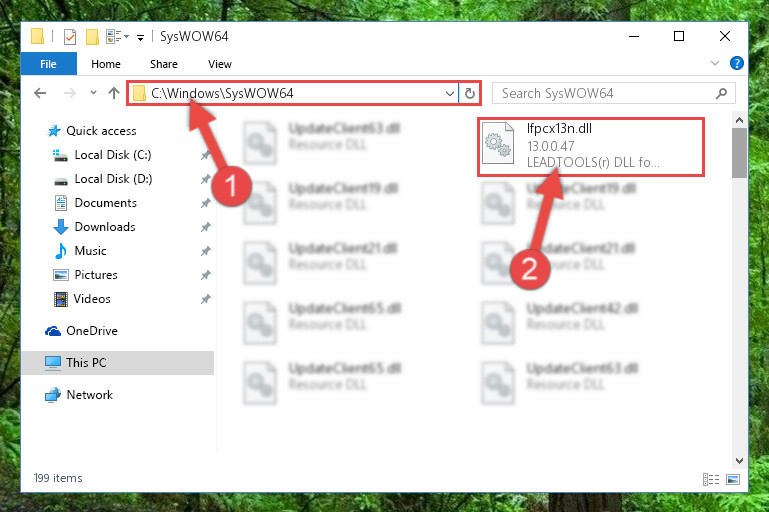Open the Help question mark icon
The image size is (769, 512).
(737, 63)
